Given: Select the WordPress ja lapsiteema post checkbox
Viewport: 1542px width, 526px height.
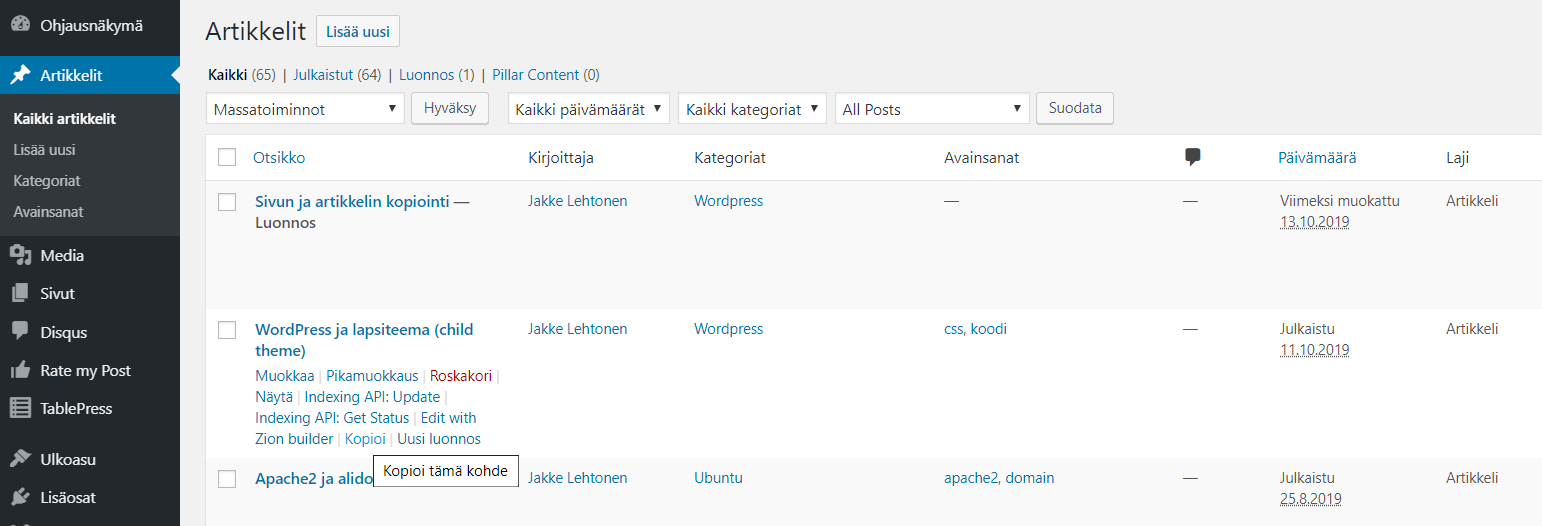Looking at the screenshot, I should (227, 330).
